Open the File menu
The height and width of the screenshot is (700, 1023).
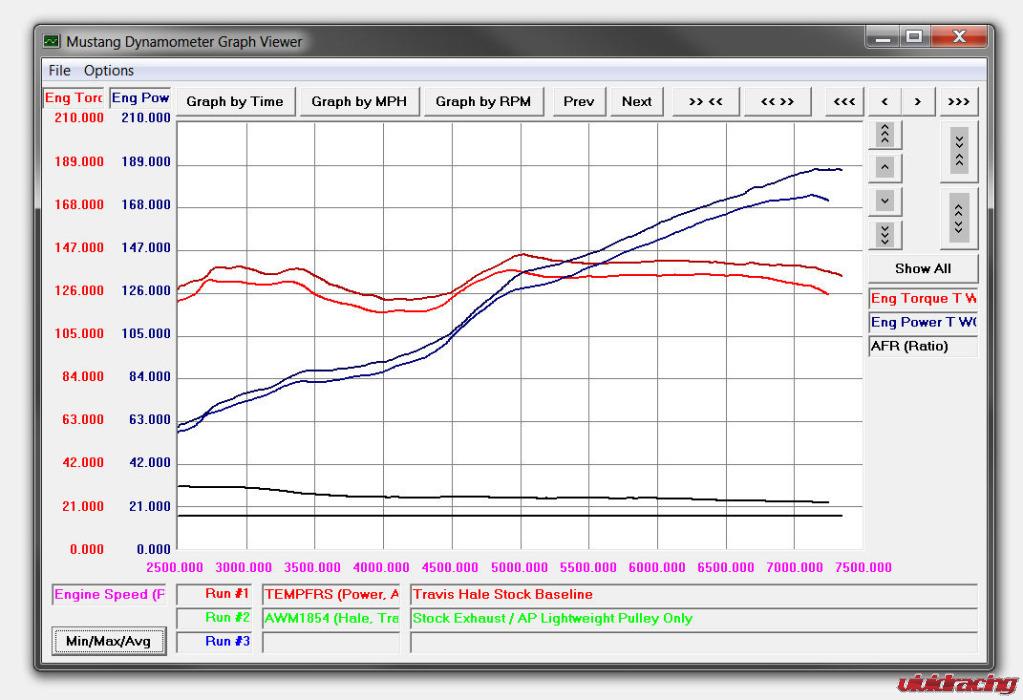[60, 71]
